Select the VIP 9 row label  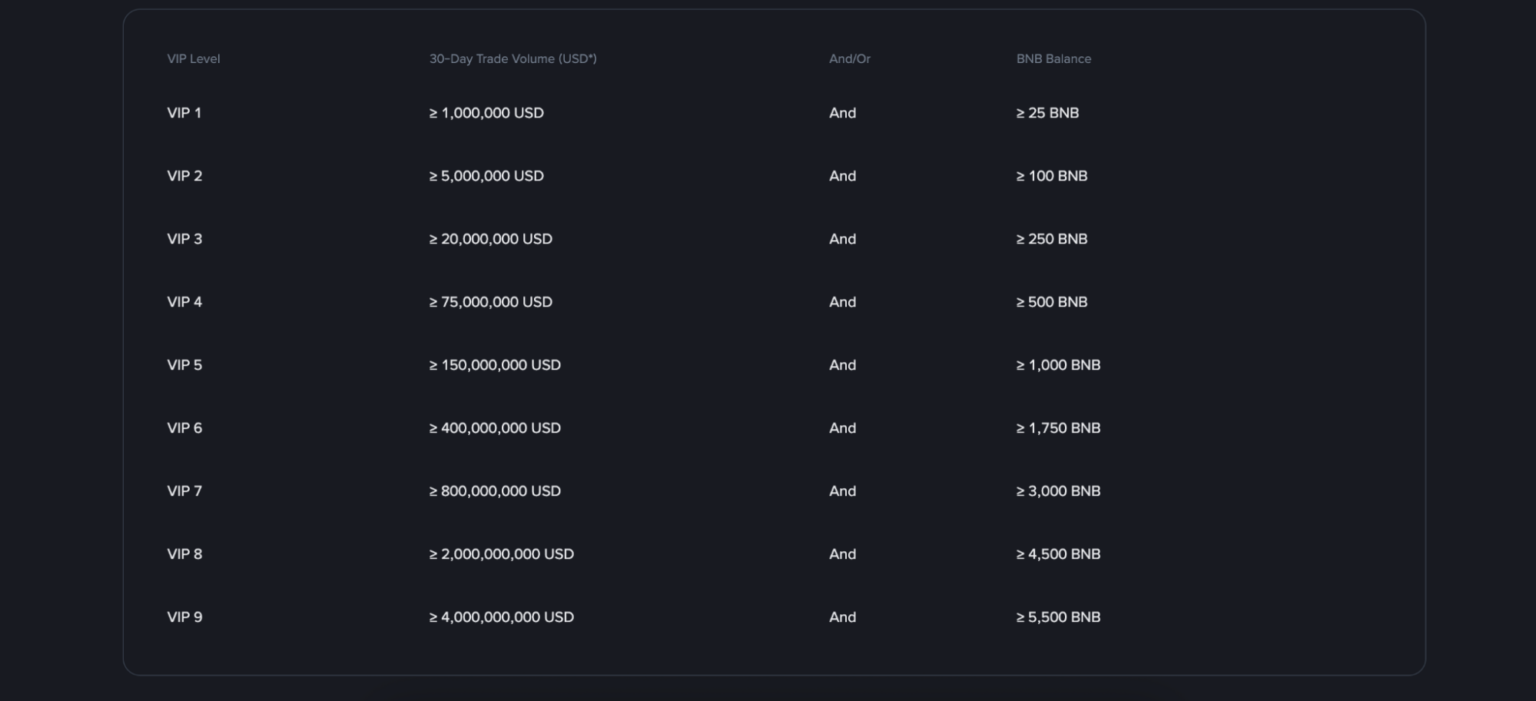(x=184, y=617)
